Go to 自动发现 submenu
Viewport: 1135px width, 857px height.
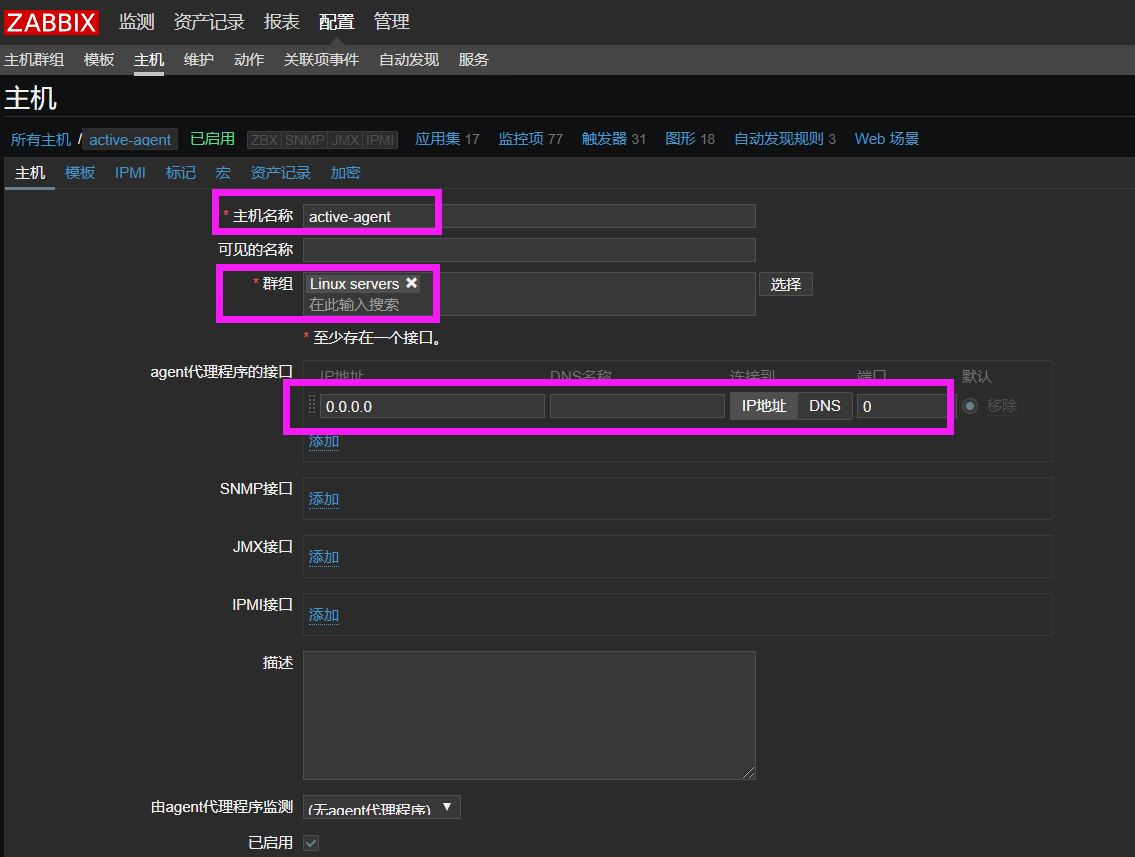coord(409,59)
